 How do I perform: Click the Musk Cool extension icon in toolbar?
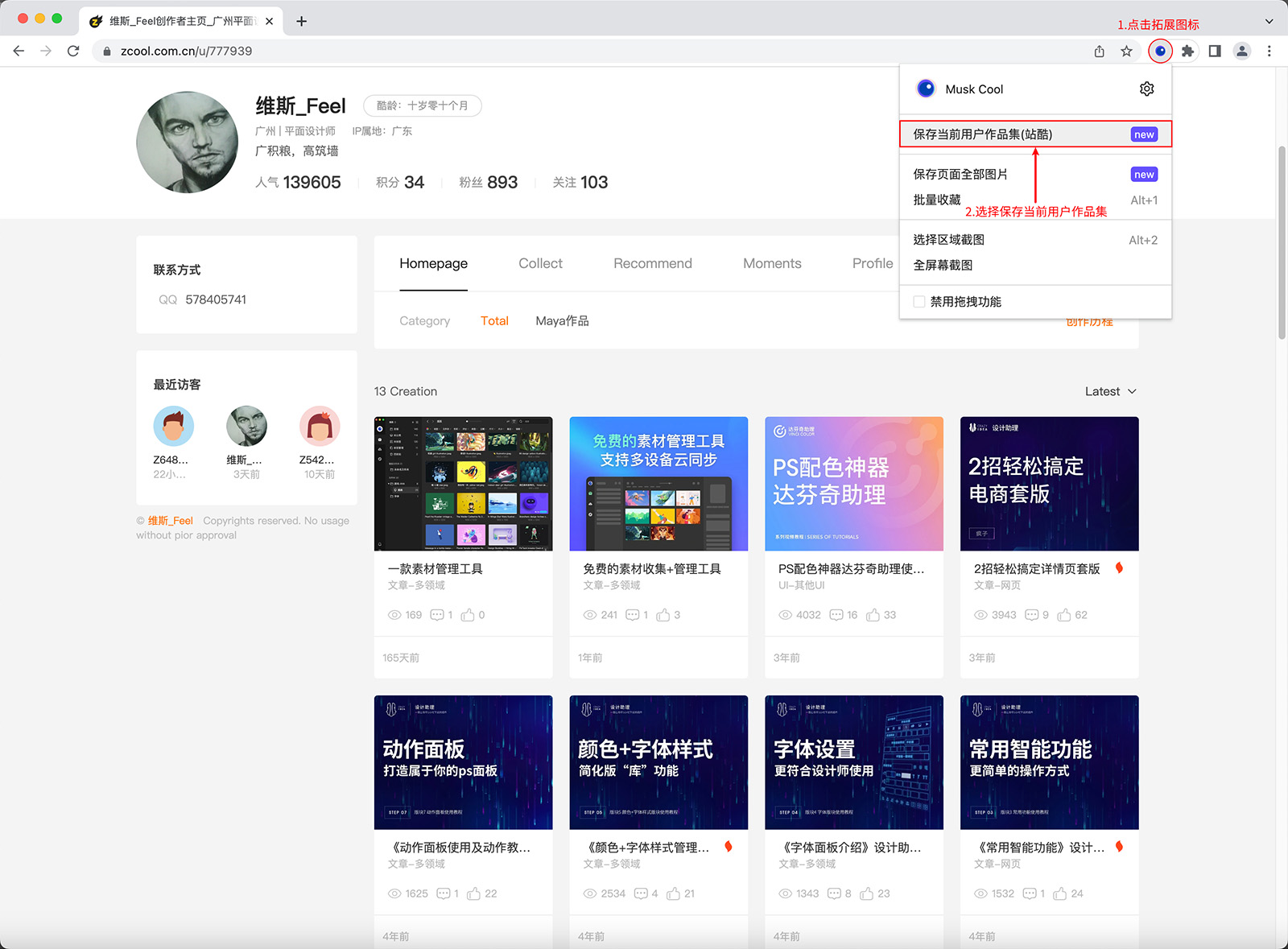(1160, 51)
